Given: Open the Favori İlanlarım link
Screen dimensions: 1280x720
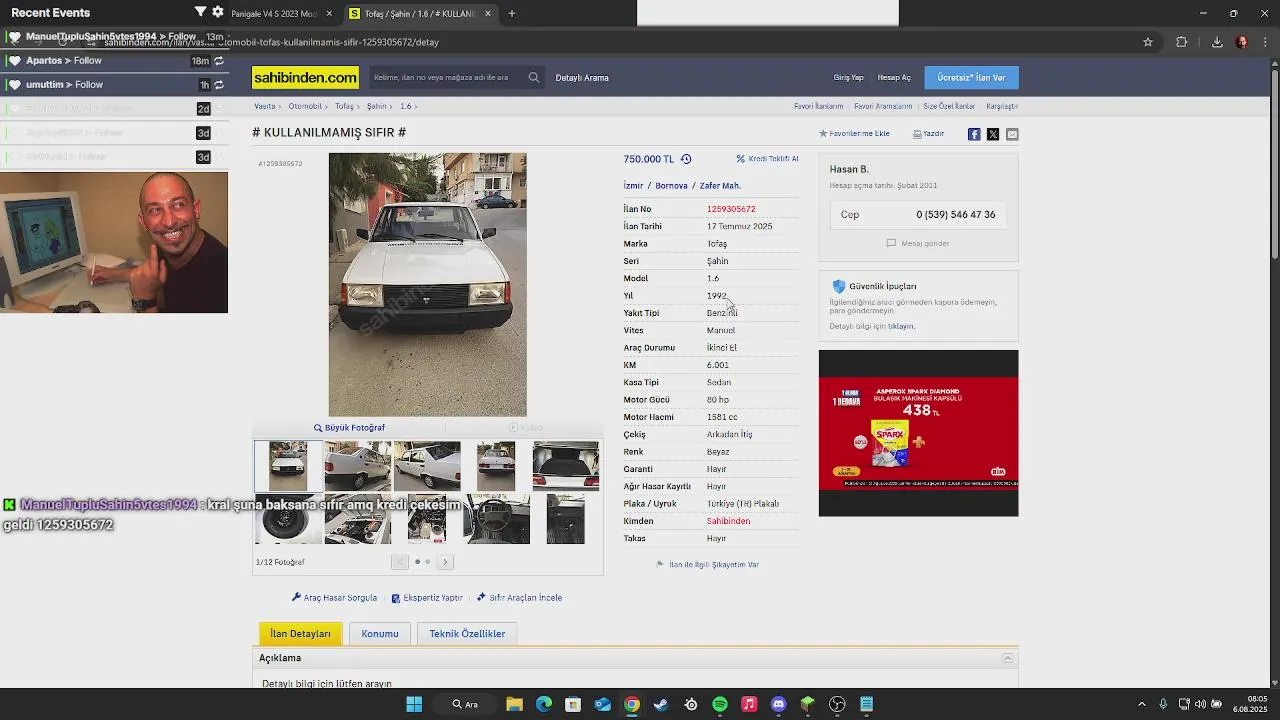Looking at the screenshot, I should coord(819,106).
